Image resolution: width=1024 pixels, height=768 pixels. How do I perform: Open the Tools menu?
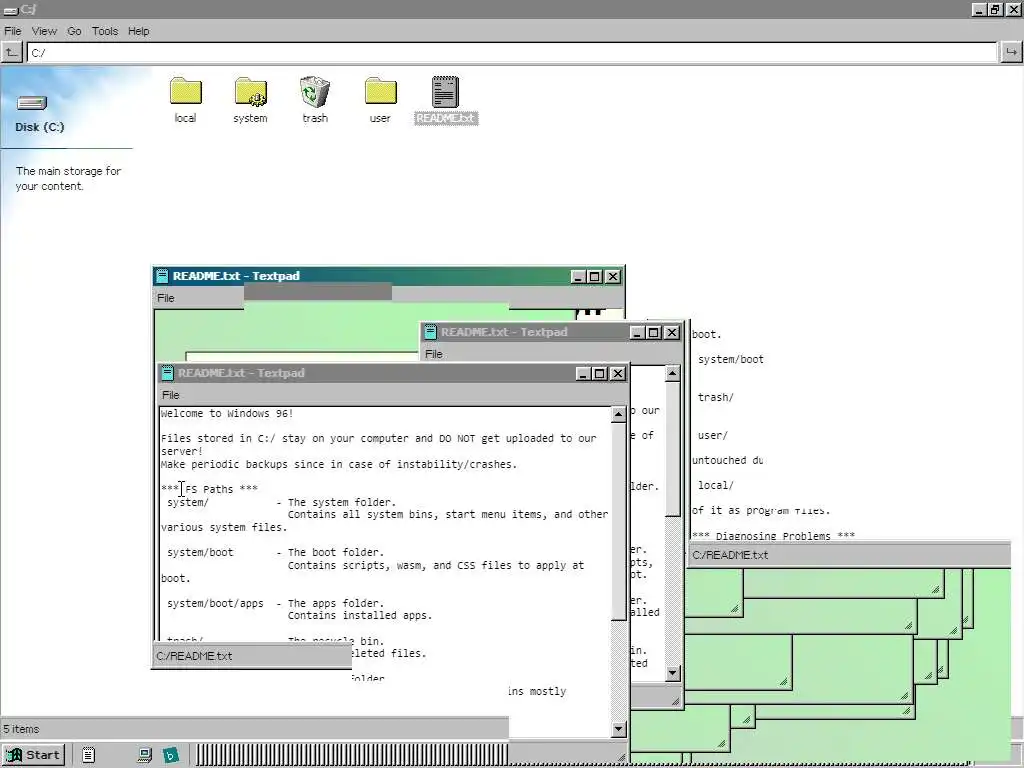click(104, 31)
